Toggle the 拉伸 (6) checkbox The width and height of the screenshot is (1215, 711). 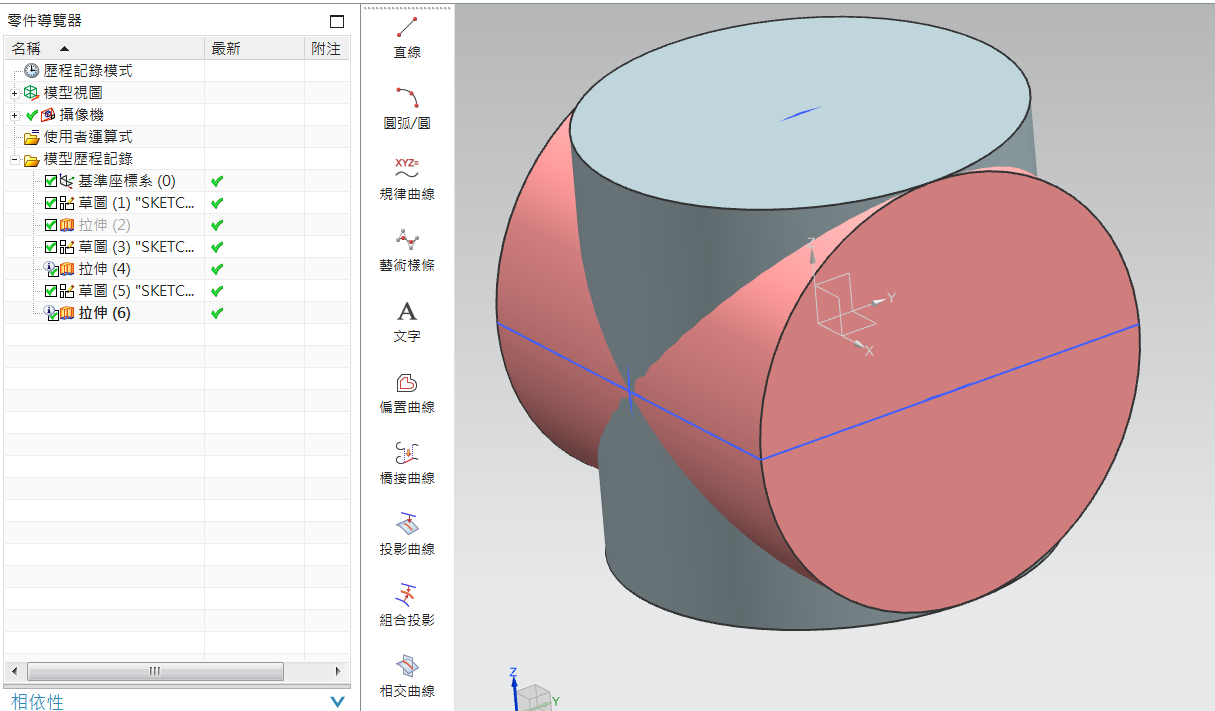(x=53, y=315)
